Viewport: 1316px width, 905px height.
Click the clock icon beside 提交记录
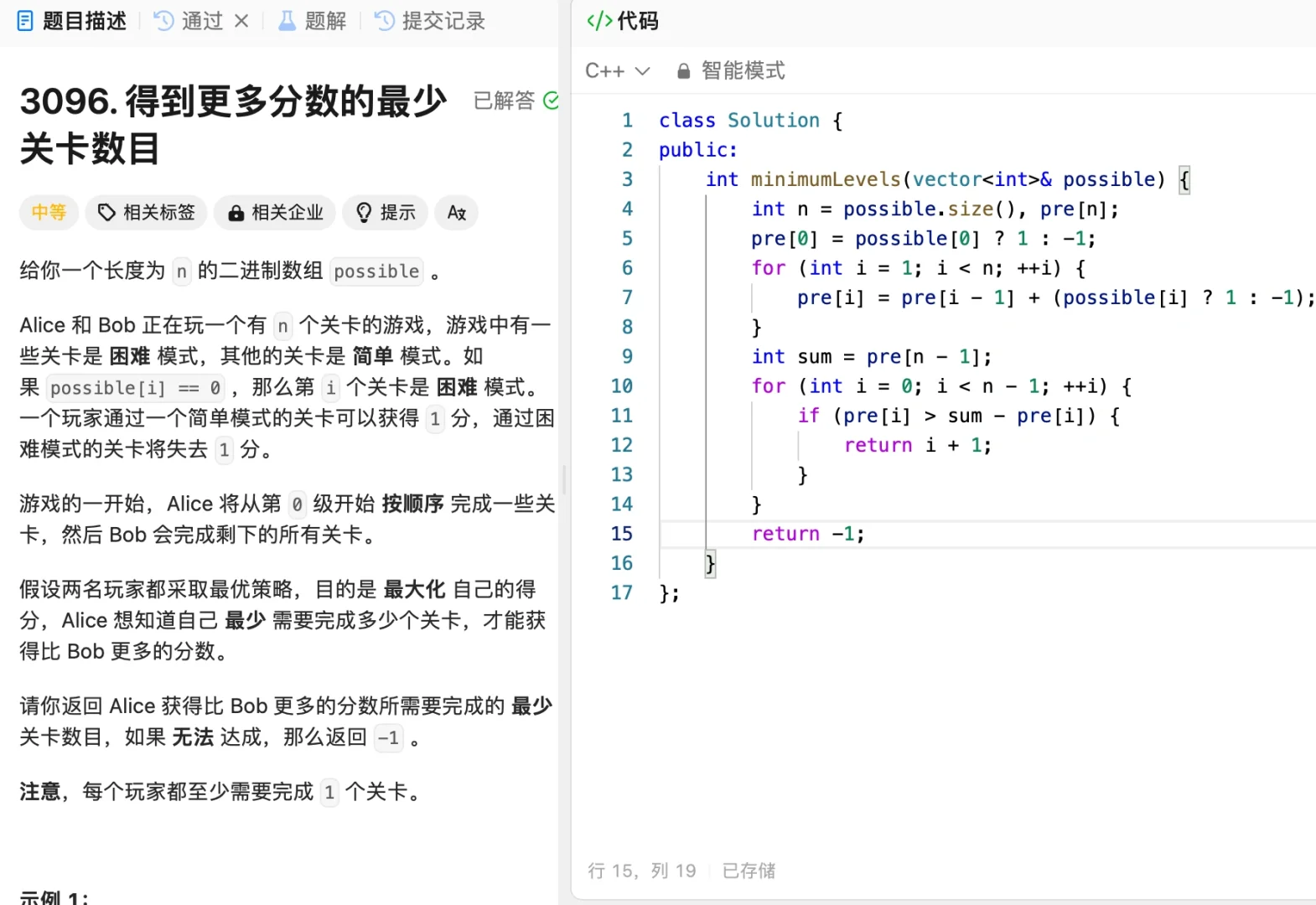tap(384, 21)
